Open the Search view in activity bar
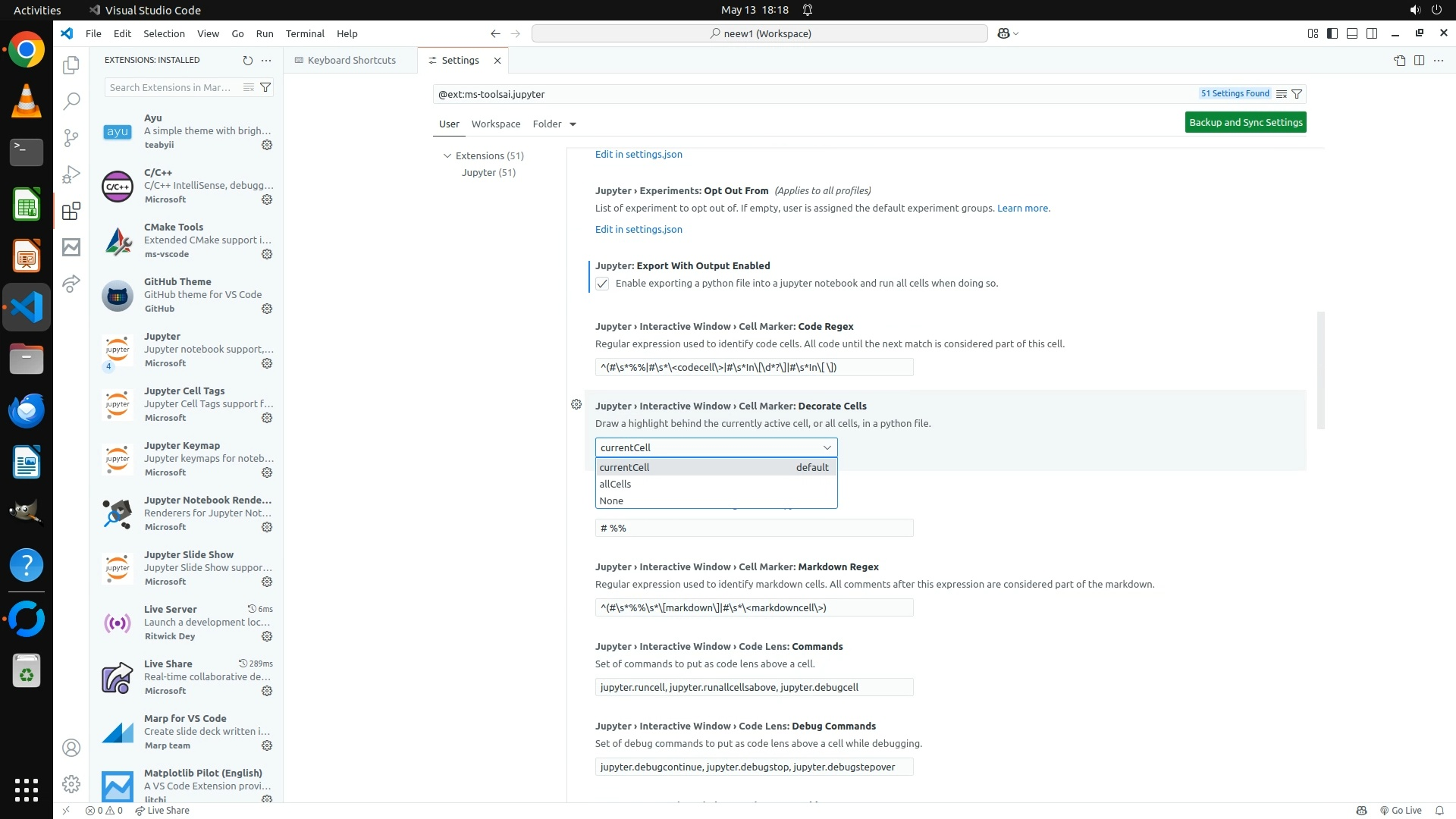The height and width of the screenshot is (819, 1456). pyautogui.click(x=71, y=101)
